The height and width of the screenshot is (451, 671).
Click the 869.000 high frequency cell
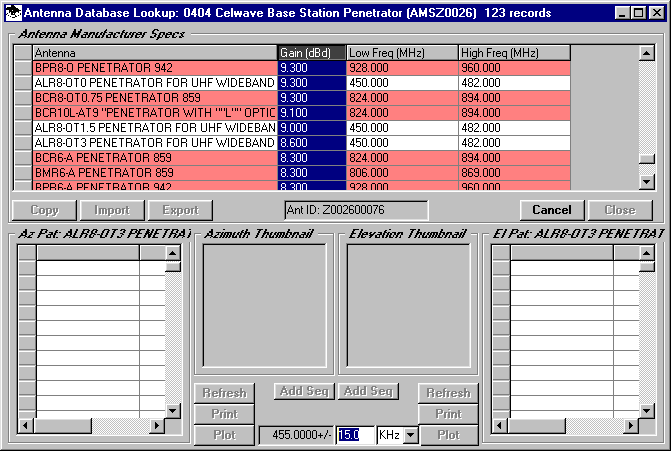(x=514, y=172)
